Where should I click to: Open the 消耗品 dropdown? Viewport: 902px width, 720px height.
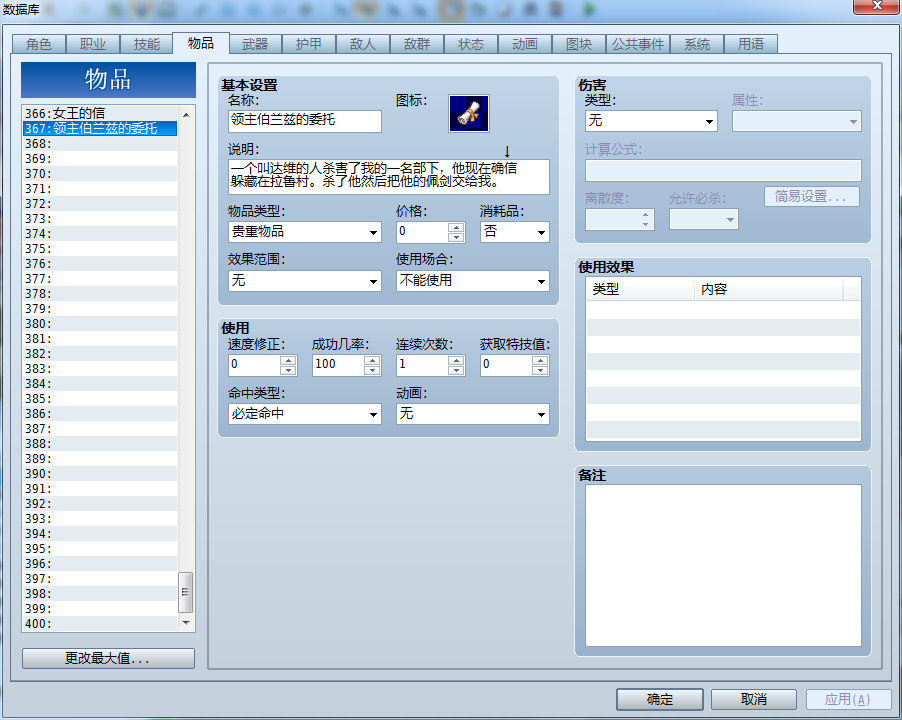click(x=514, y=232)
